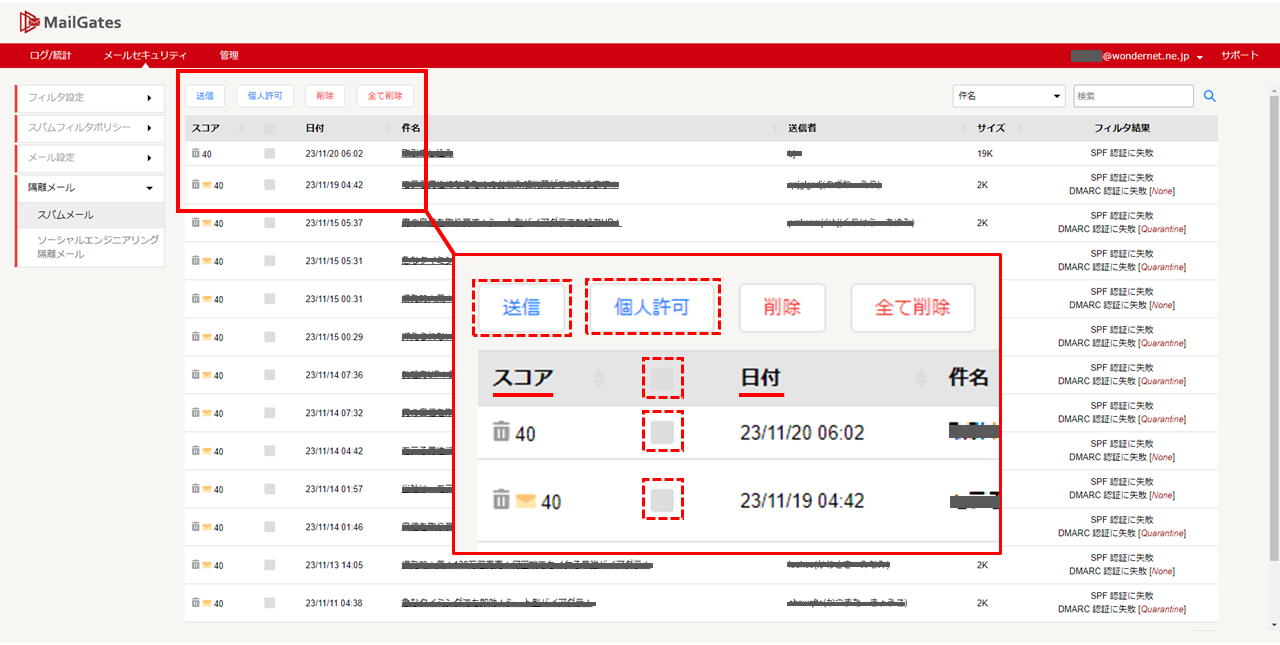Focus the 検索 search input field
Screen dimensions: 1280x645
1134,96
